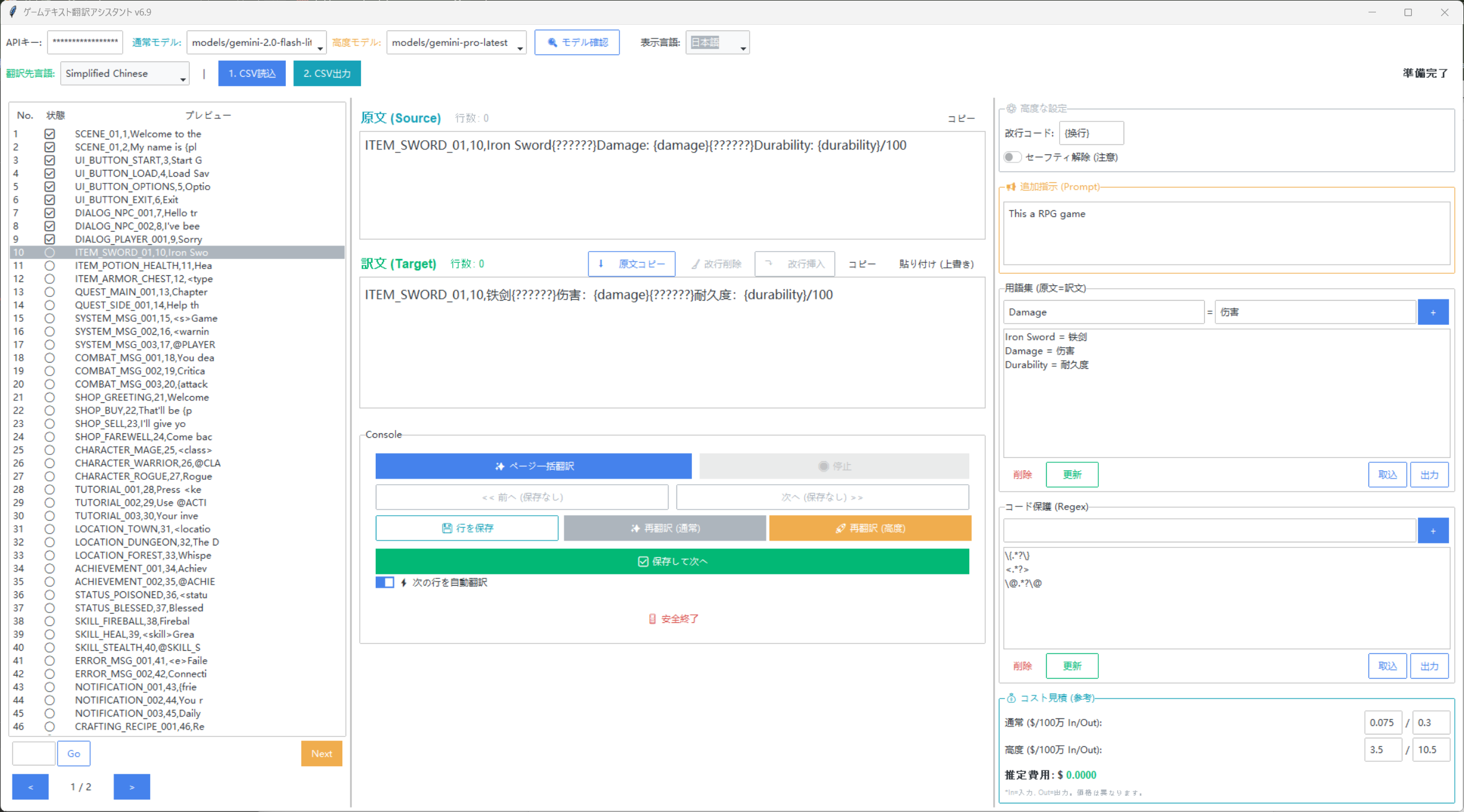Uncheck status checkbox for row 1
The image size is (1464, 812).
[50, 134]
